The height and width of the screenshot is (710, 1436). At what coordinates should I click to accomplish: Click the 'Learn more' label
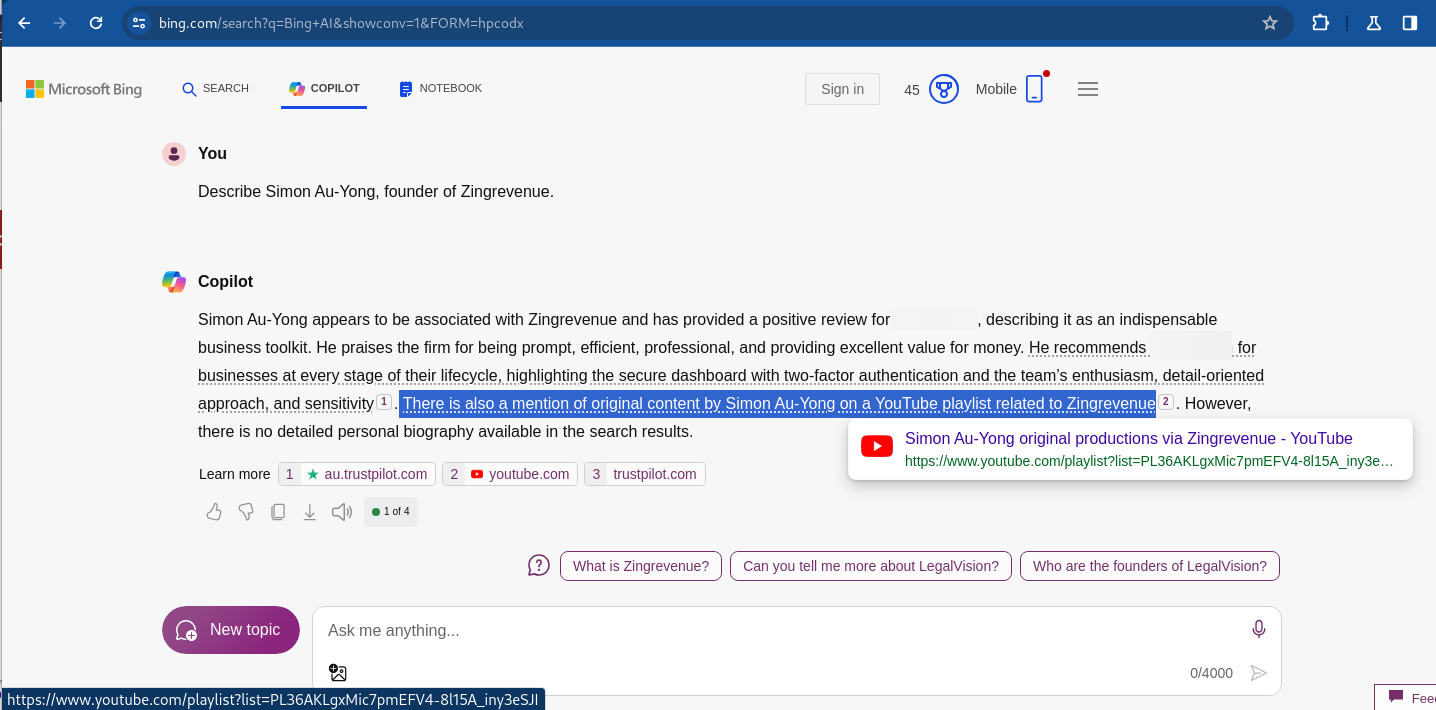coord(235,474)
